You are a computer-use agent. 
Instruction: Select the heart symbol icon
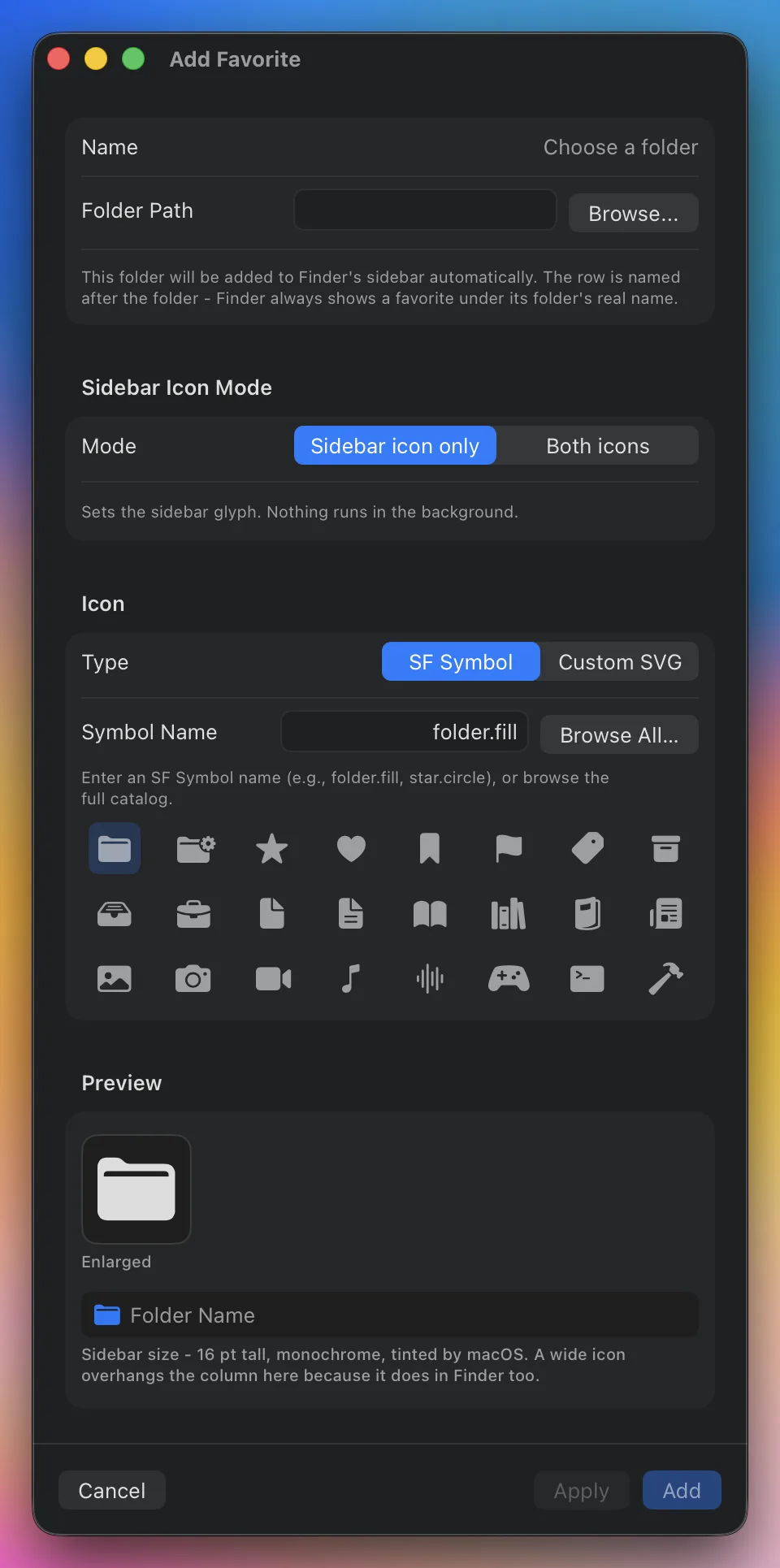(x=351, y=848)
